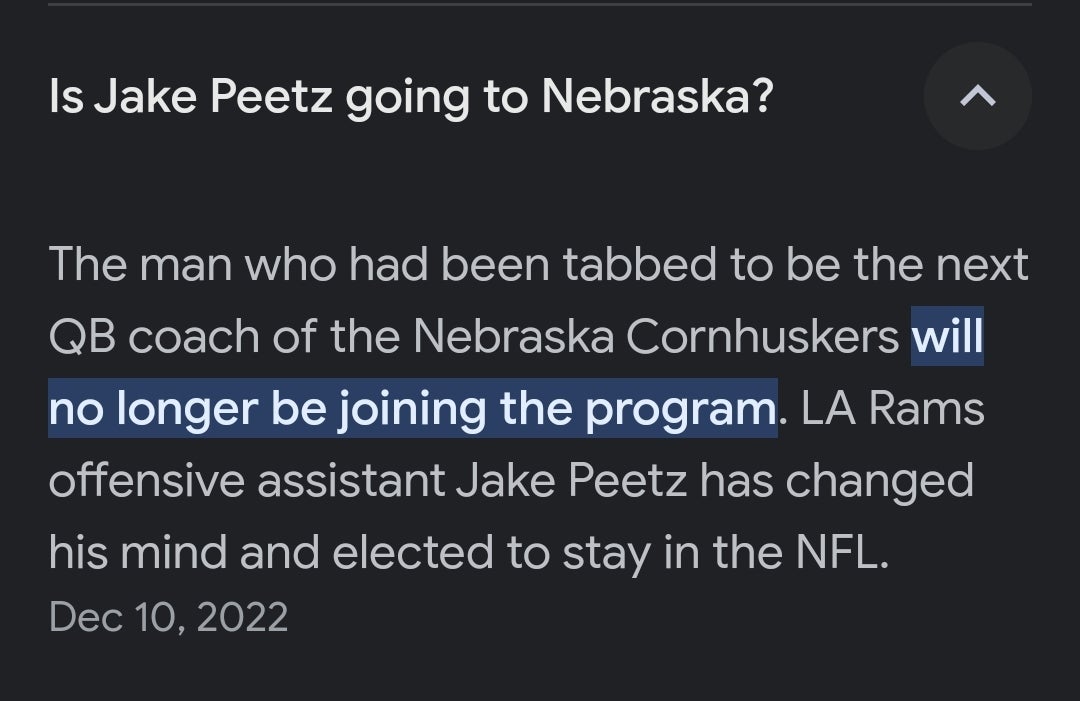Click the question 'Is Jake Peetz going to Nebraska?'
This screenshot has width=1080, height=701.
pyautogui.click(x=410, y=97)
